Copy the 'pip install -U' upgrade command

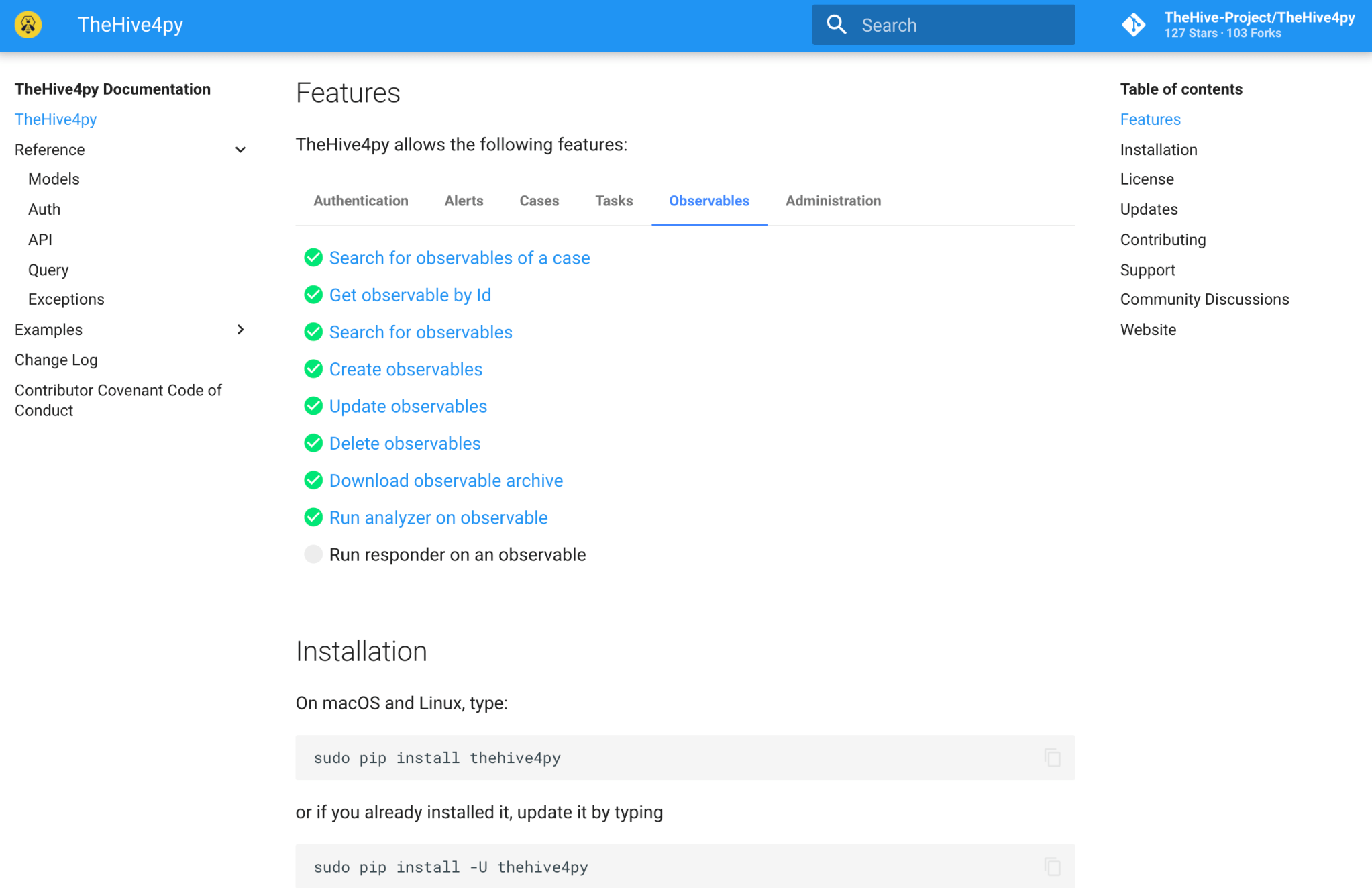coord(1051,867)
